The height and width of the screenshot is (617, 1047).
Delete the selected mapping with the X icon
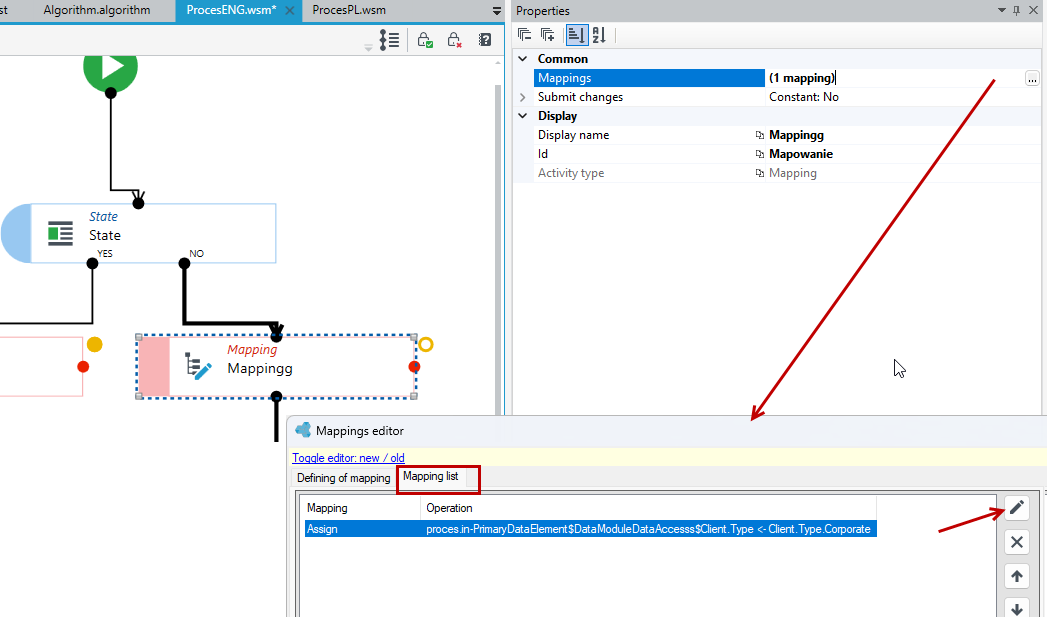(1016, 542)
